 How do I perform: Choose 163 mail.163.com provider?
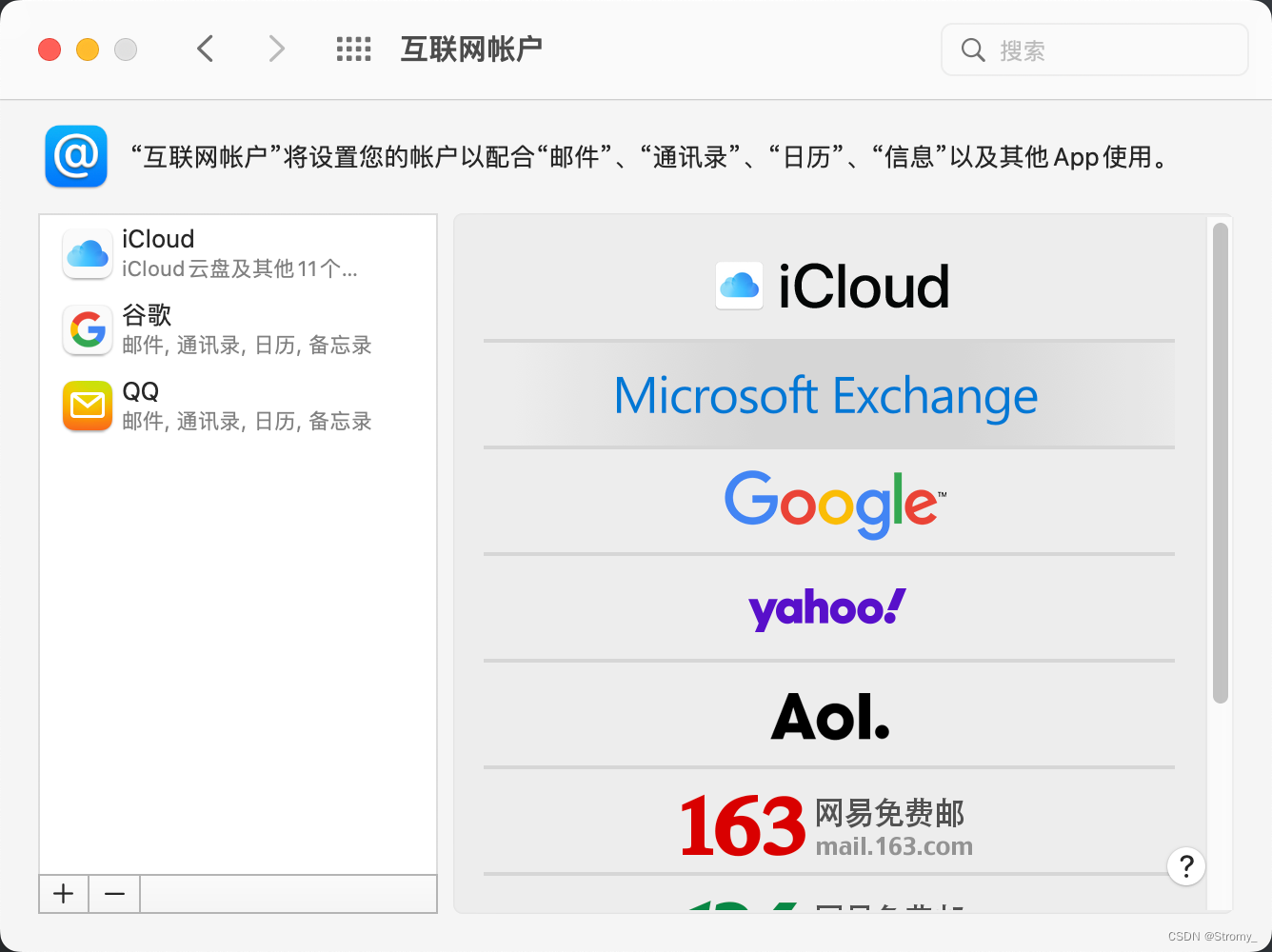coord(829,823)
